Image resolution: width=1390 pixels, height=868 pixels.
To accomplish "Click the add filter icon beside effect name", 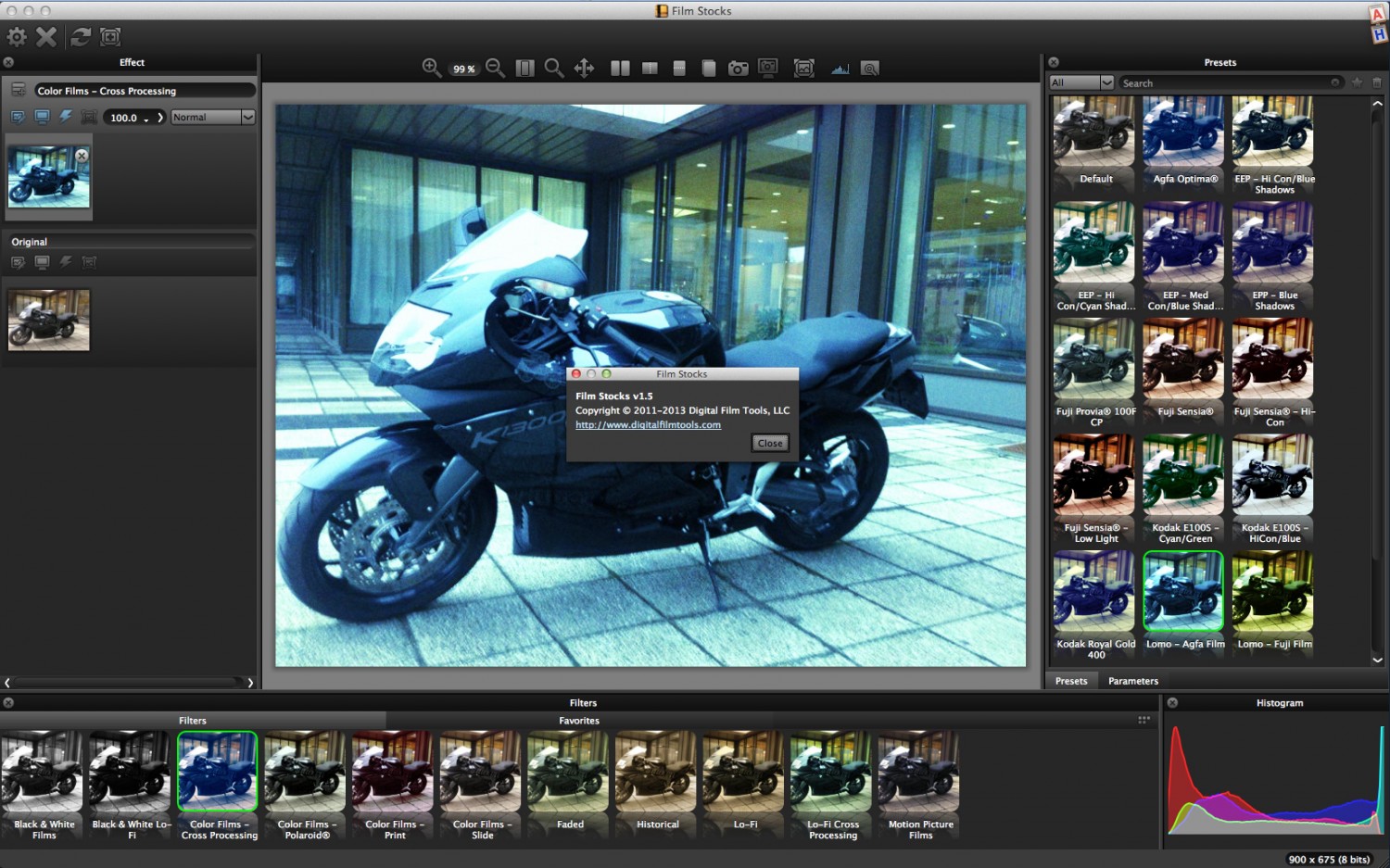I will pos(18,91).
